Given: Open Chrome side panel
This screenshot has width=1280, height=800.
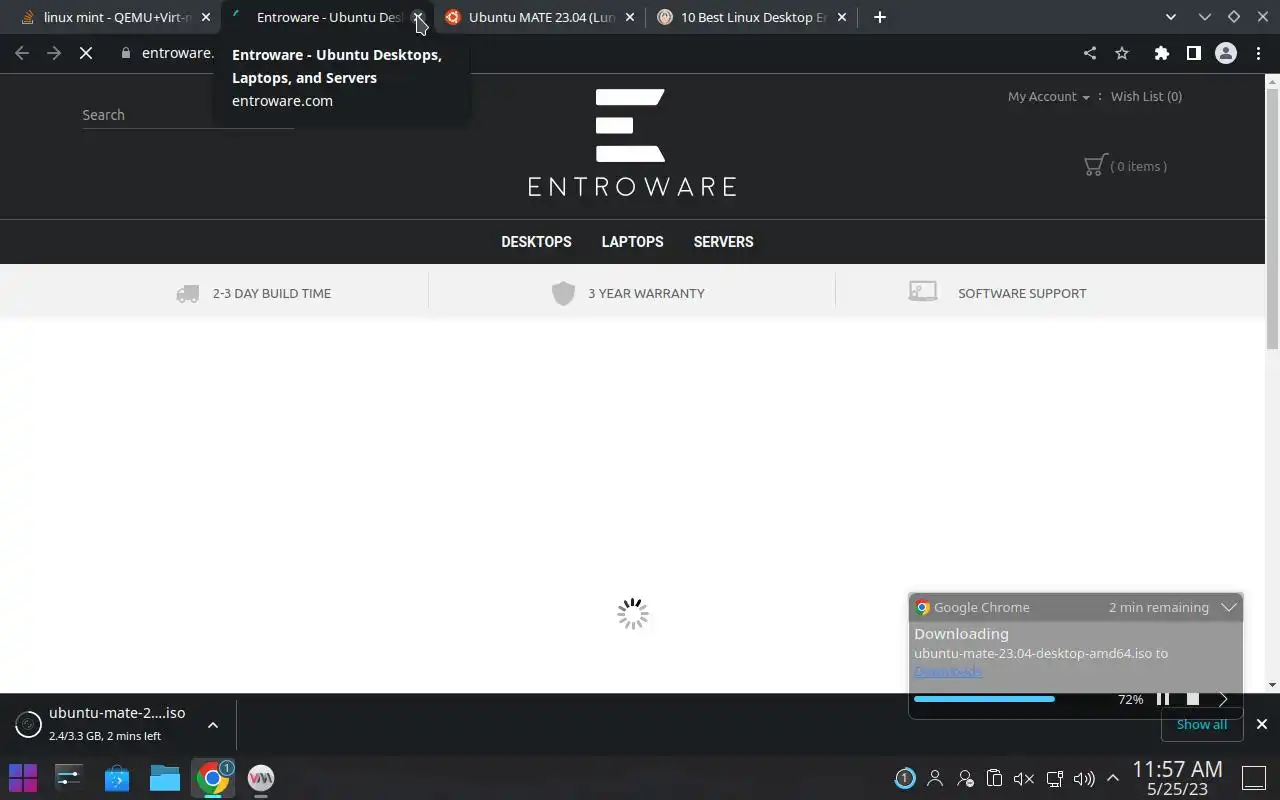Looking at the screenshot, I should [x=1193, y=53].
